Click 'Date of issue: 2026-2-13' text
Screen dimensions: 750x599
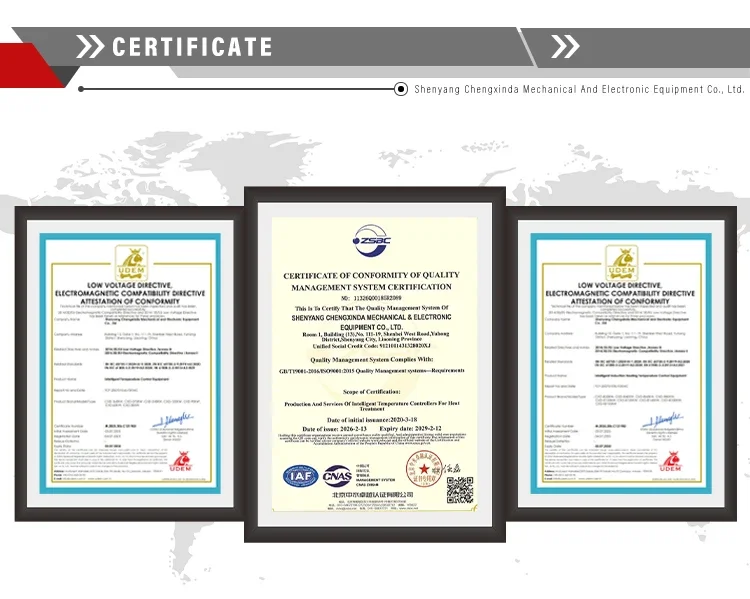[x=334, y=429]
